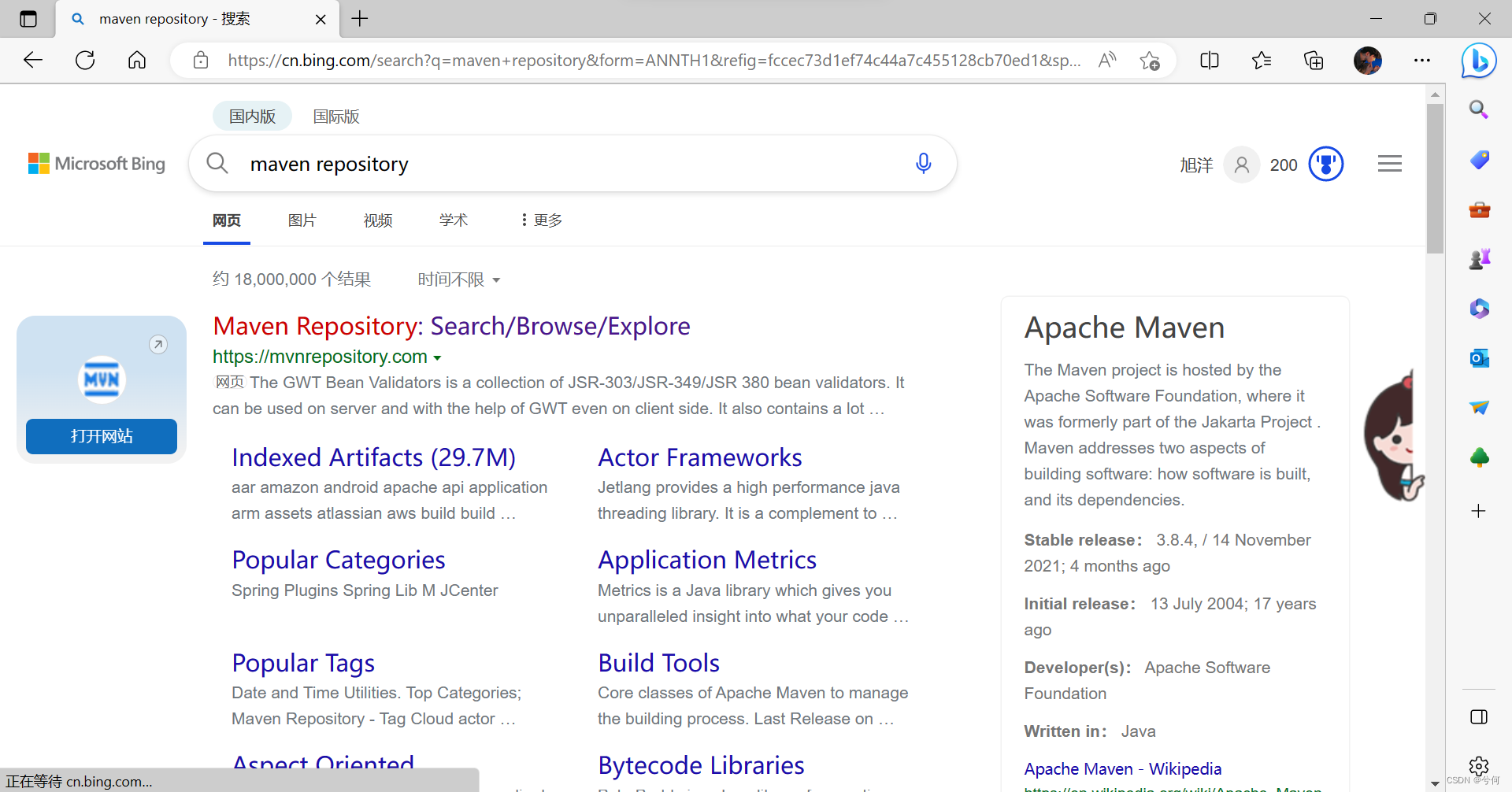This screenshot has height=792, width=1512.
Task: Select the 学术 results tab
Action: pos(454,220)
